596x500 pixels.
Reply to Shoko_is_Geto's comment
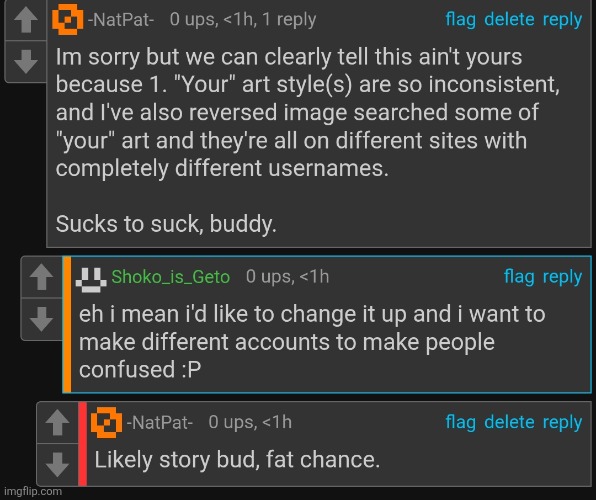point(562,277)
